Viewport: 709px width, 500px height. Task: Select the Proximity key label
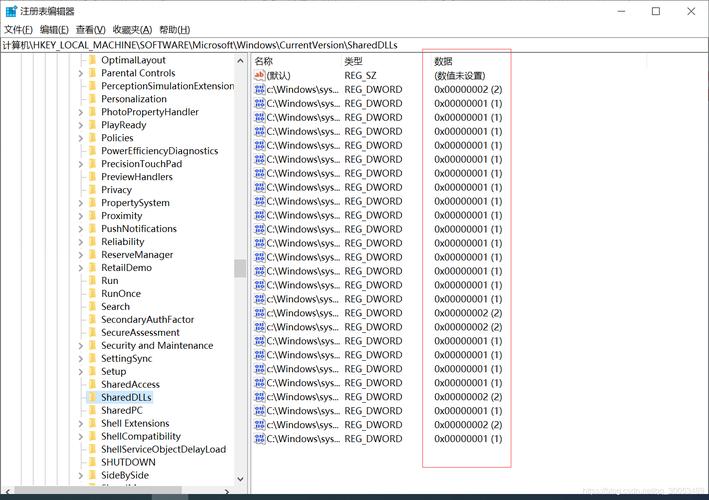pos(122,216)
